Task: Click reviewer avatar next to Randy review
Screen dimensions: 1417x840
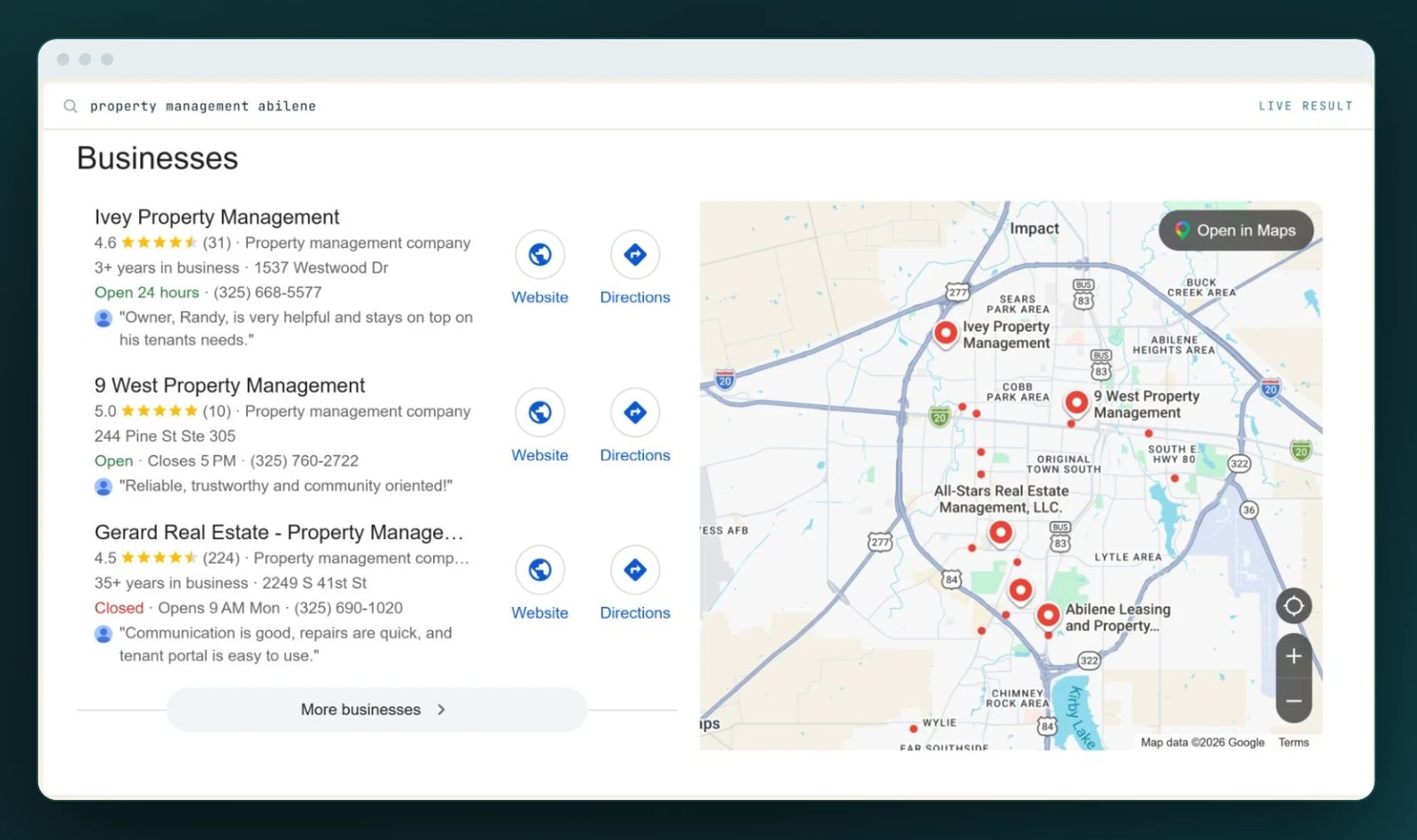Action: (x=104, y=318)
